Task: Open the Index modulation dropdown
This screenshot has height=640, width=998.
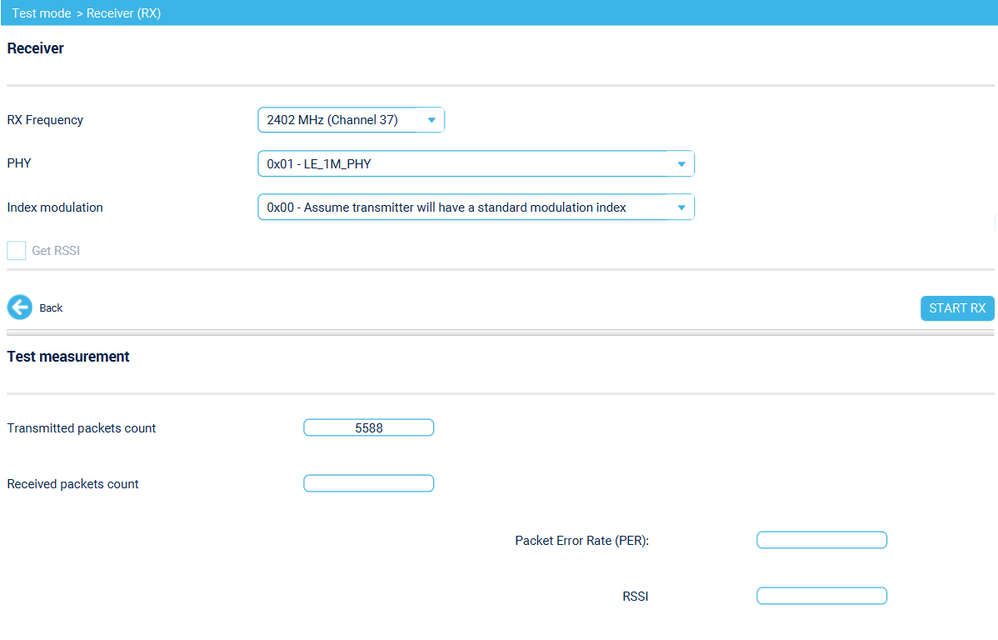Action: [x=475, y=207]
